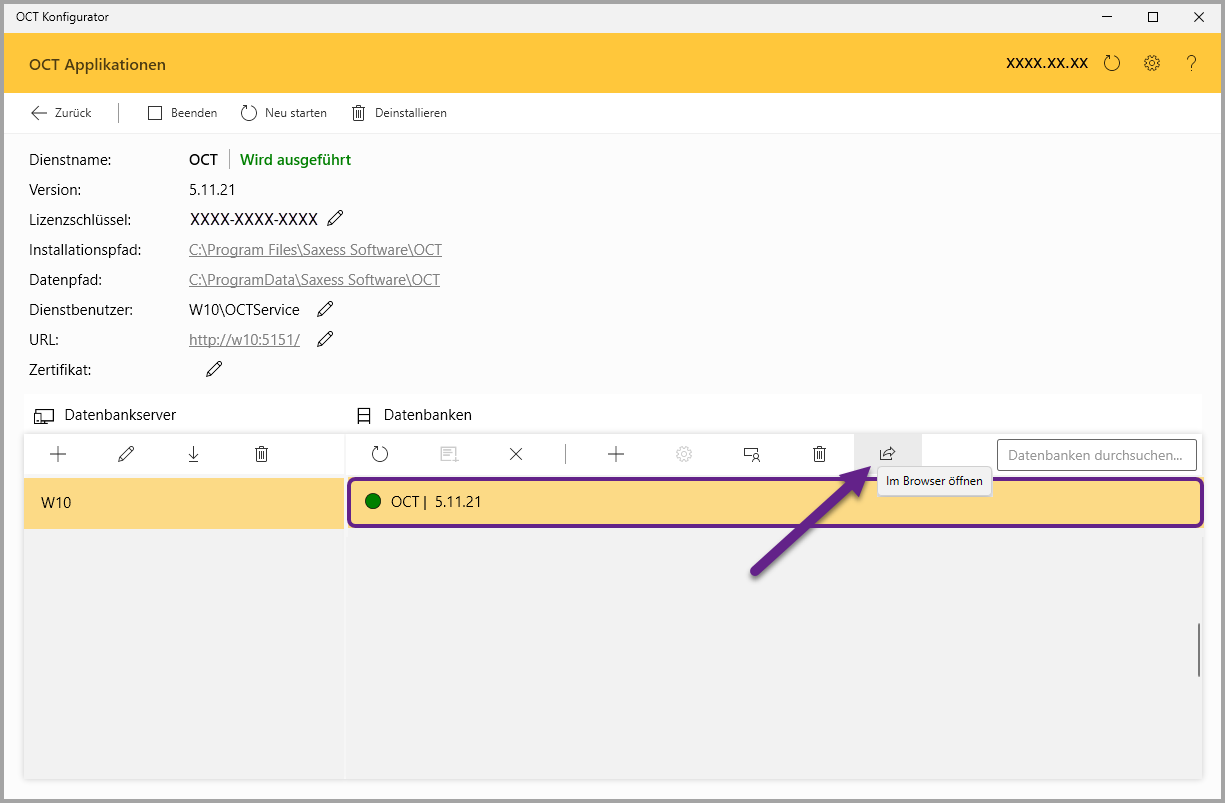Open the http://w10:5151/ URL link

pyautogui.click(x=244, y=340)
